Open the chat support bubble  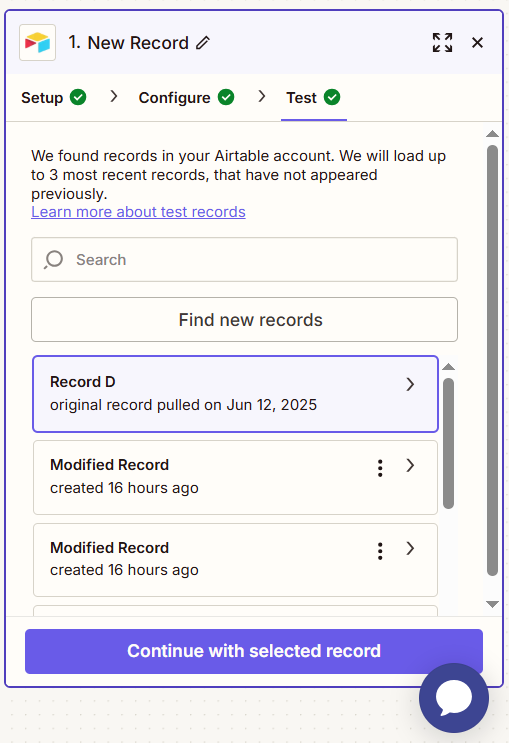tap(454, 698)
